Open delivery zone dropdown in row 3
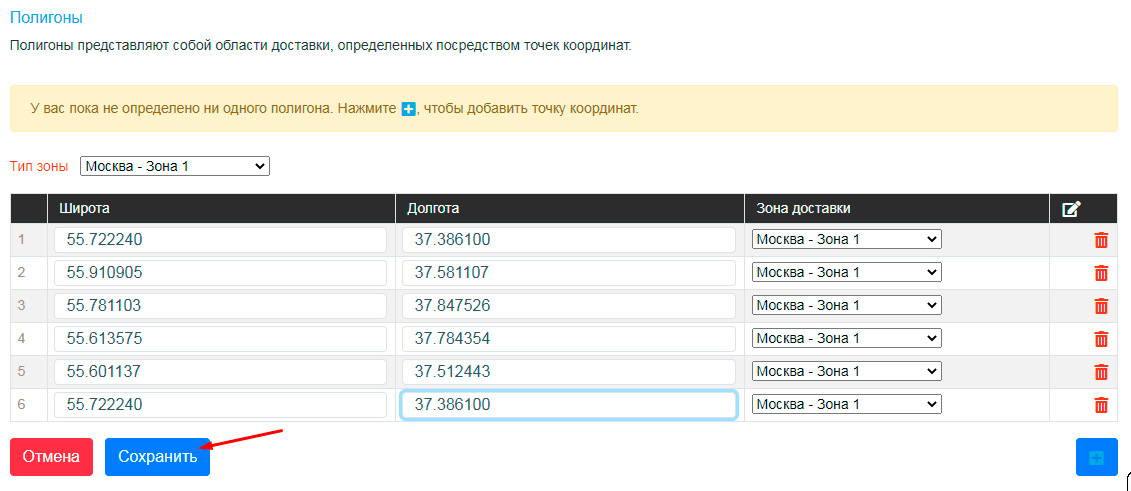 point(847,306)
